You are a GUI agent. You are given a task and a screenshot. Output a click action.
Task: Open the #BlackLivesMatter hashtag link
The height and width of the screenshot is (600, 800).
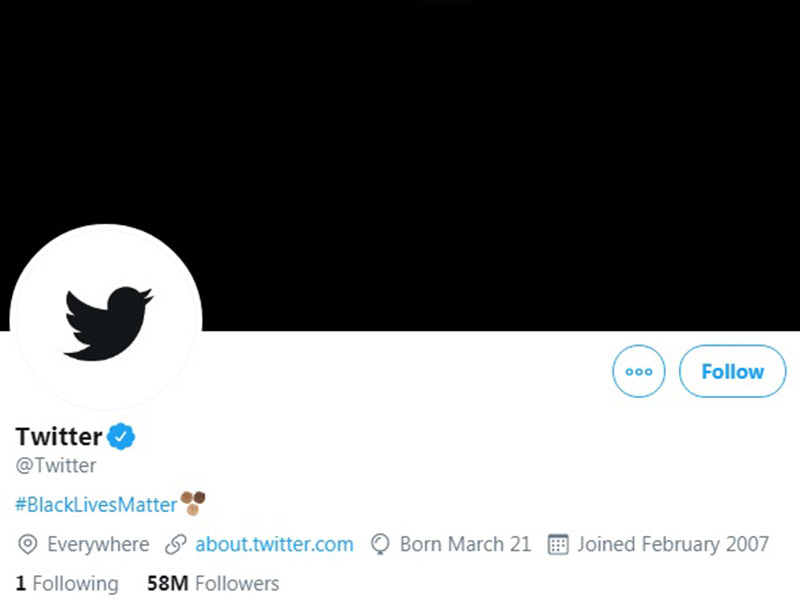pyautogui.click(x=96, y=505)
